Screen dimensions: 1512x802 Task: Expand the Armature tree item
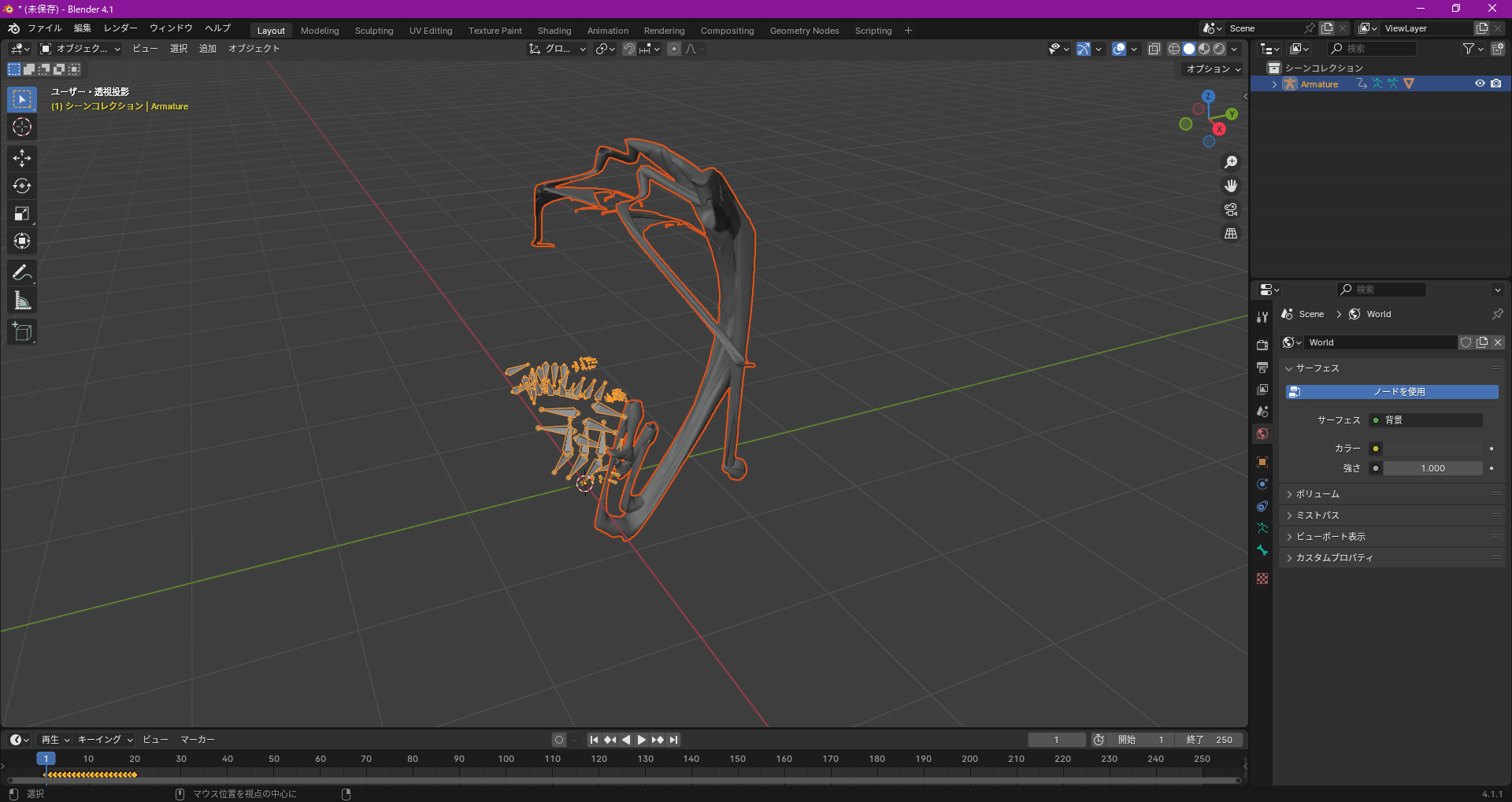(x=1275, y=84)
